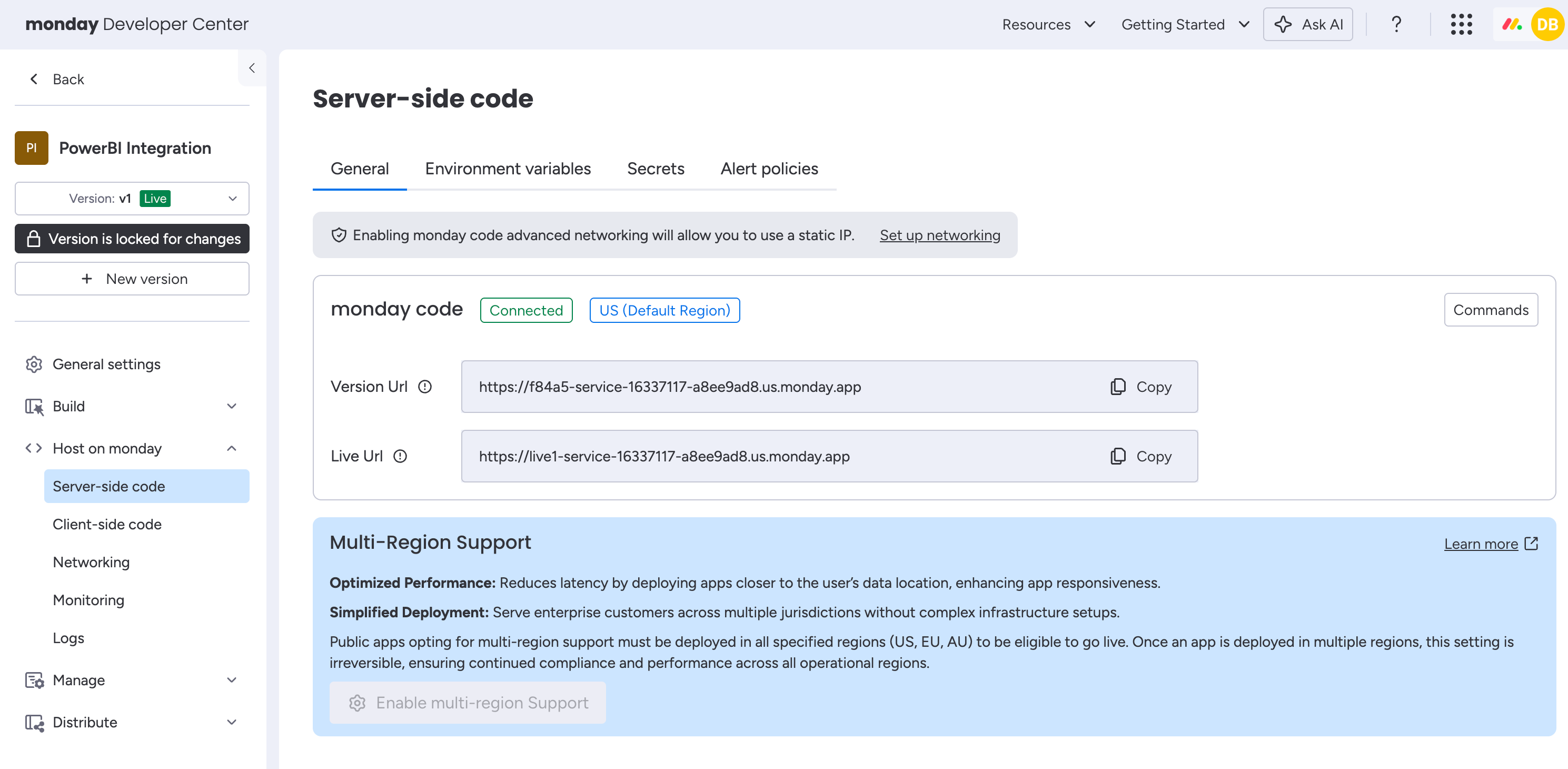Click the Live Url info icon

400,456
